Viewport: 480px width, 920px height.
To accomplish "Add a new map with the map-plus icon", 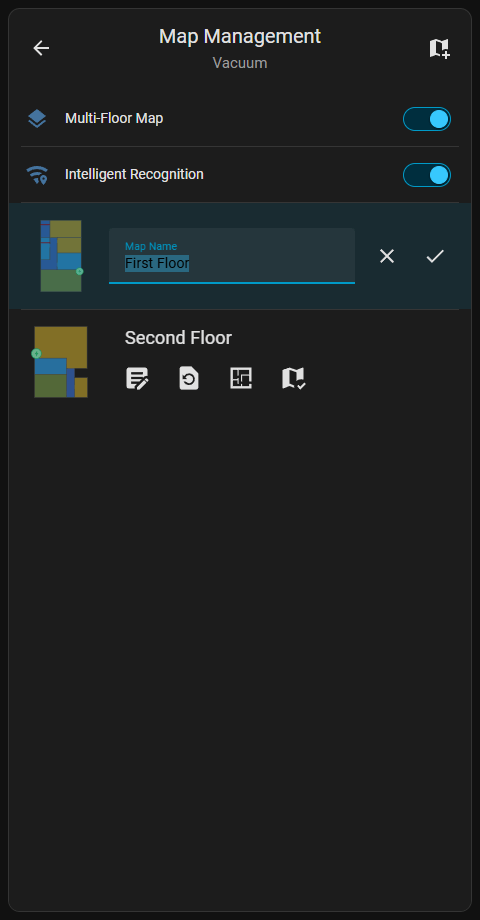I will [x=439, y=49].
